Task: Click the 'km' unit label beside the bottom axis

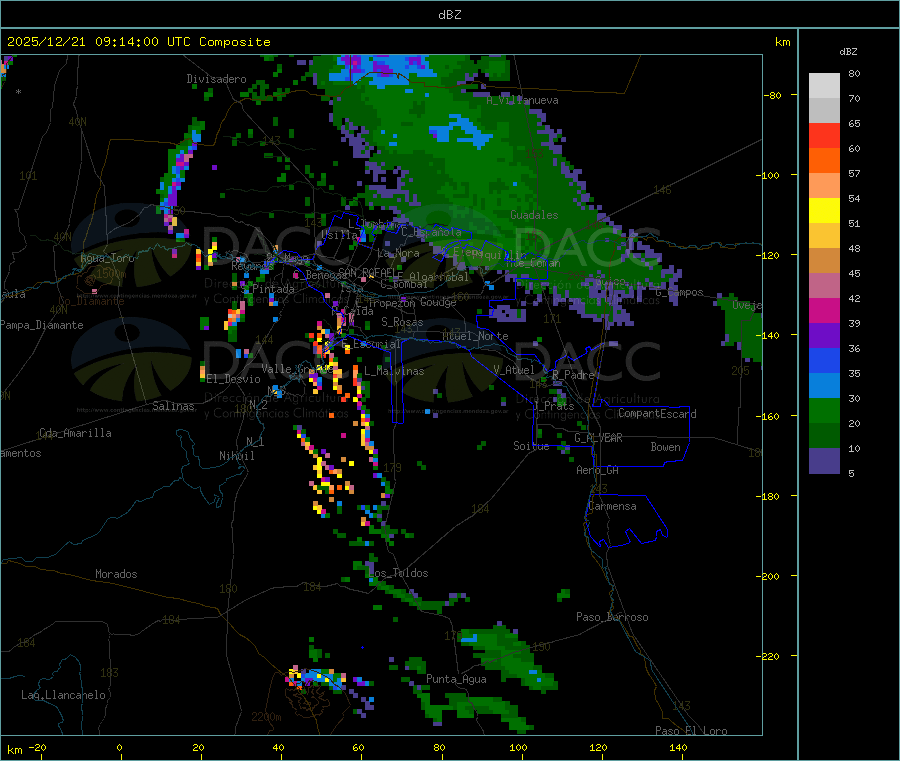Action: click(x=14, y=750)
